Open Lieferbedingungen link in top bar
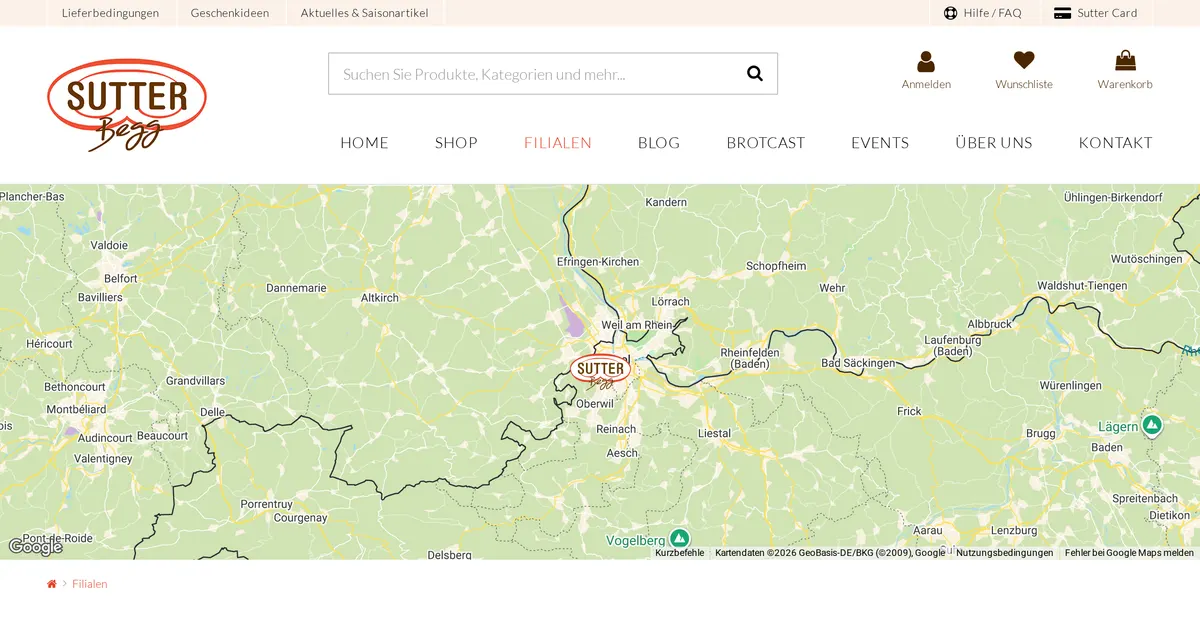Viewport: 1200px width, 630px height. (x=110, y=13)
